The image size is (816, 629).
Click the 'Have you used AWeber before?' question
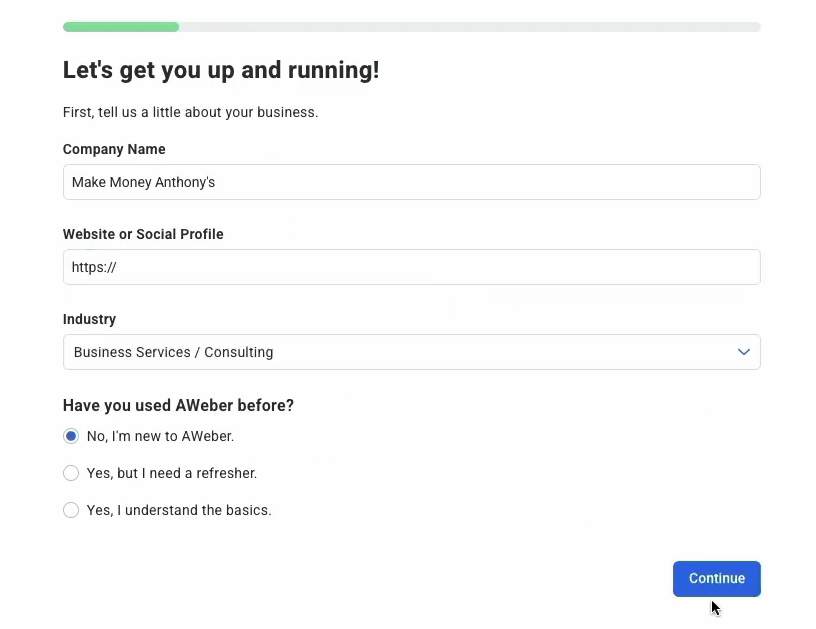[178, 405]
